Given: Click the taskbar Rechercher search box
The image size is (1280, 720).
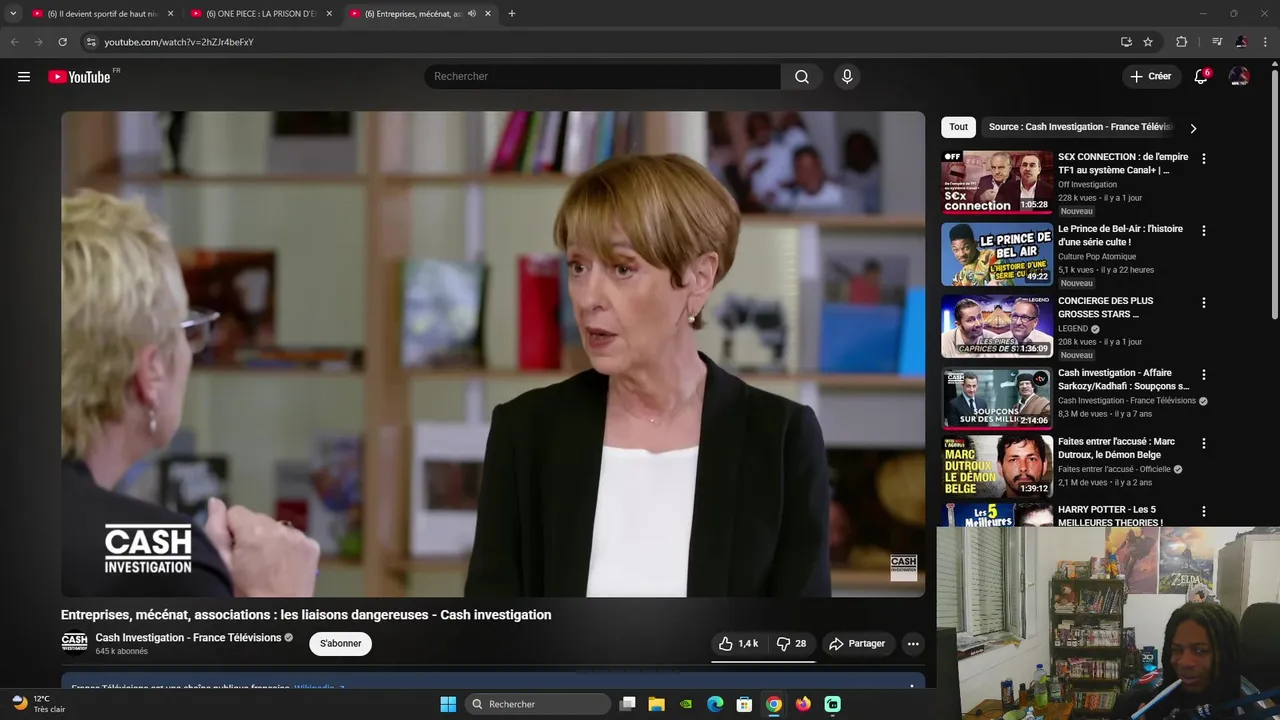Looking at the screenshot, I should 539,704.
